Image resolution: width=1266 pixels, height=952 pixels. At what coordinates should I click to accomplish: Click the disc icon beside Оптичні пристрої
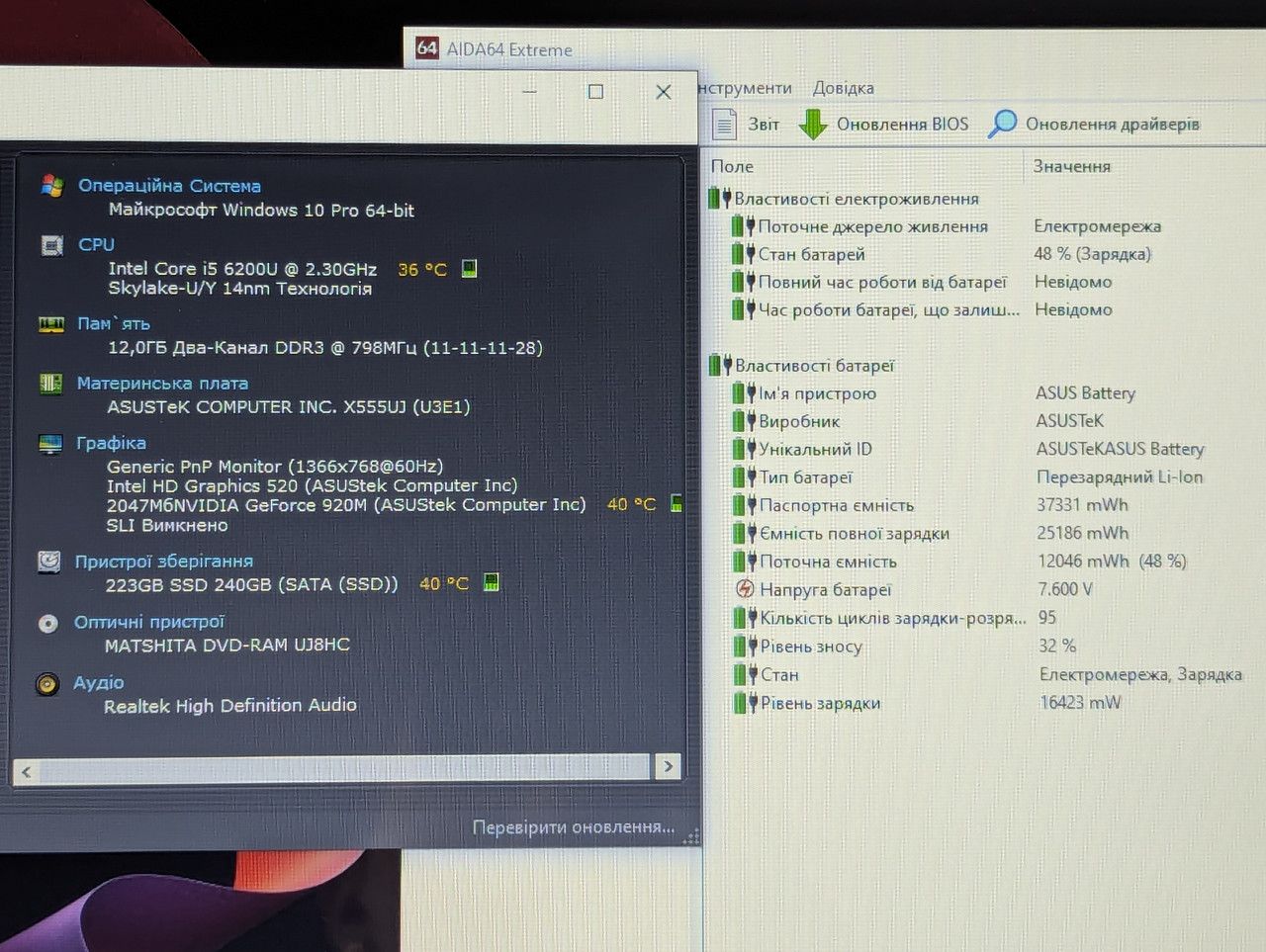pos(47,623)
